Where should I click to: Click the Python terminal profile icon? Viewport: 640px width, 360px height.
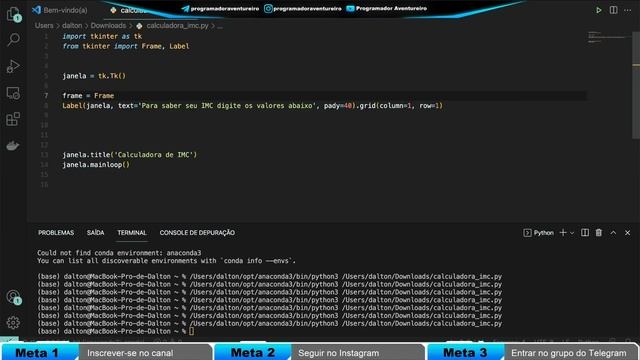click(x=527, y=233)
